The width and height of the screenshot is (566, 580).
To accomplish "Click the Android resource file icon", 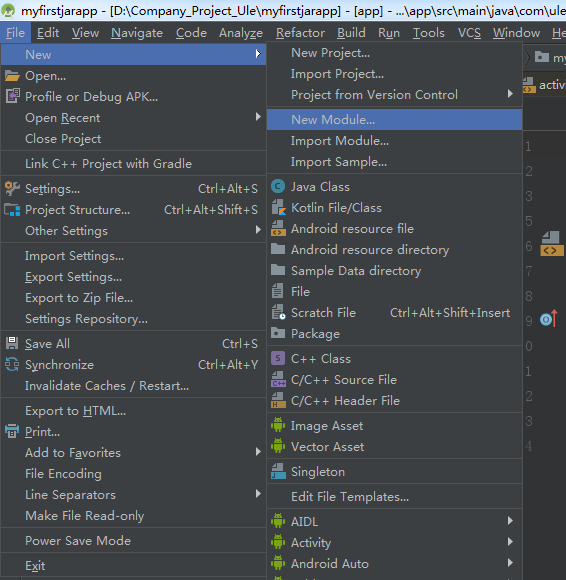I will 278,228.
